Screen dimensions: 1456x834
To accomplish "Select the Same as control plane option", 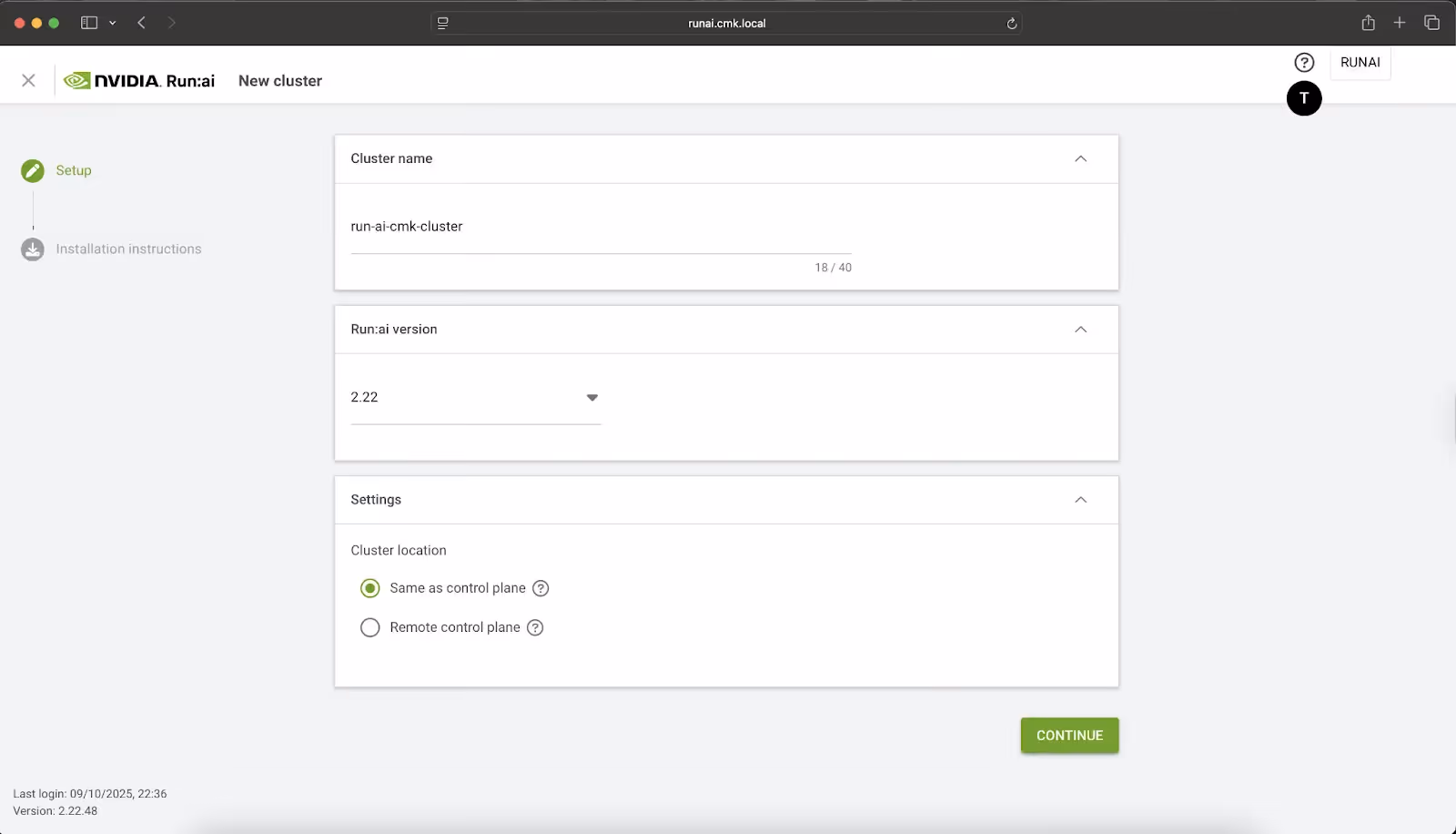I will click(369, 588).
